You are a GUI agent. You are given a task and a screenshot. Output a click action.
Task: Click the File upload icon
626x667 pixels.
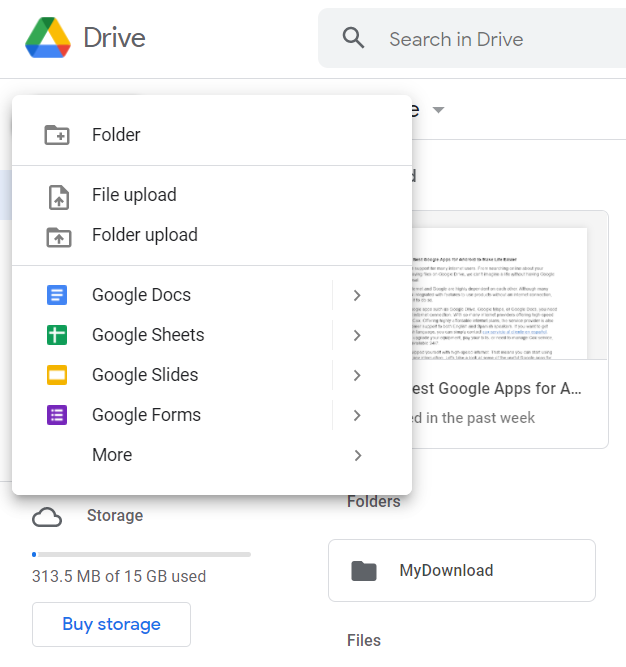[x=59, y=196]
